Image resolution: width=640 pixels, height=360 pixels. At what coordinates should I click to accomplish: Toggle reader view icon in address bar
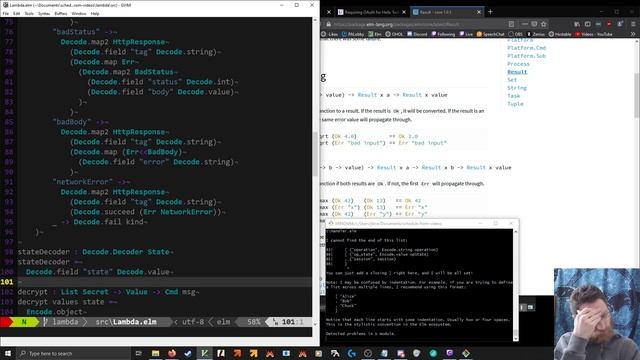[511, 24]
